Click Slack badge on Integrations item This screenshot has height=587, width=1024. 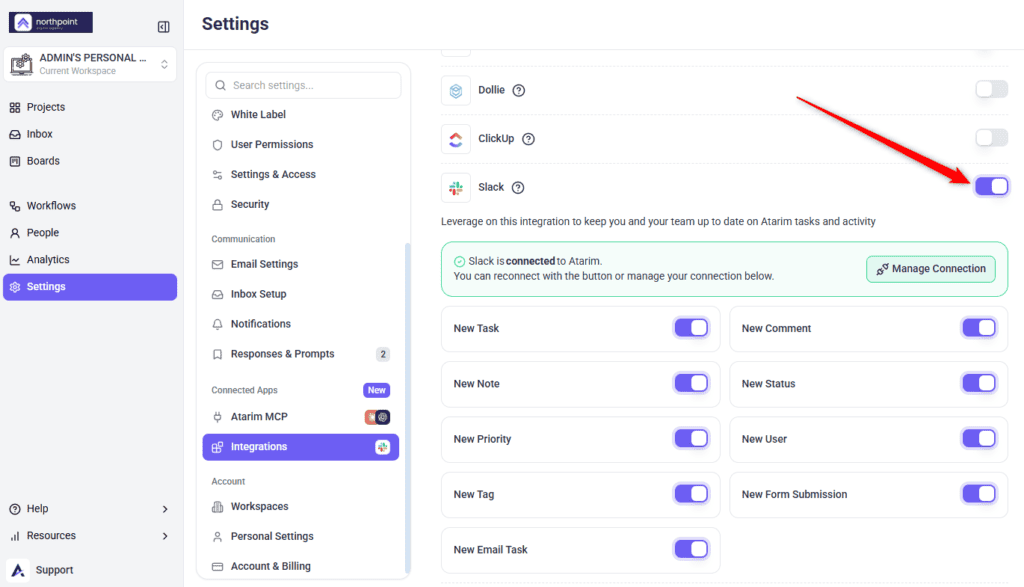[x=383, y=447]
